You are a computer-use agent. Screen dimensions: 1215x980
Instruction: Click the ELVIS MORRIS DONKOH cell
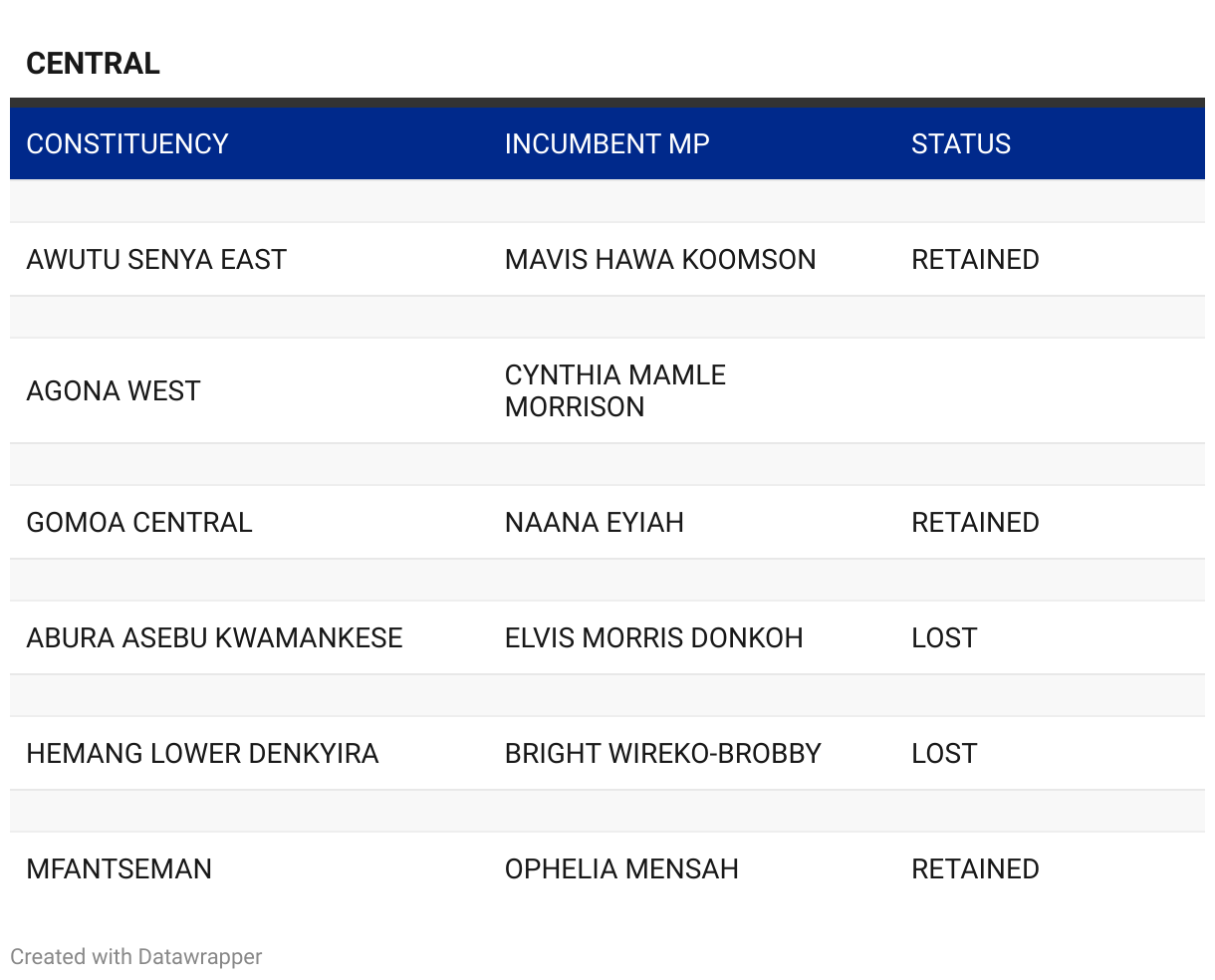coord(653,638)
